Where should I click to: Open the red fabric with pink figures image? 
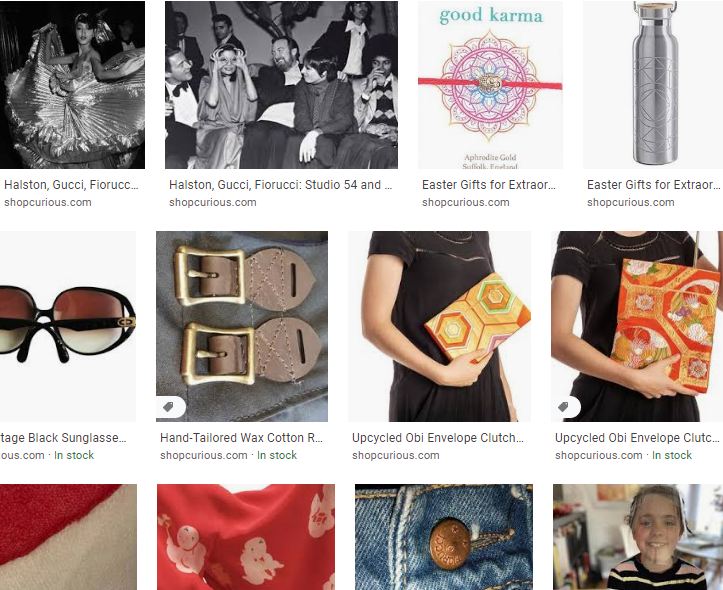246,537
